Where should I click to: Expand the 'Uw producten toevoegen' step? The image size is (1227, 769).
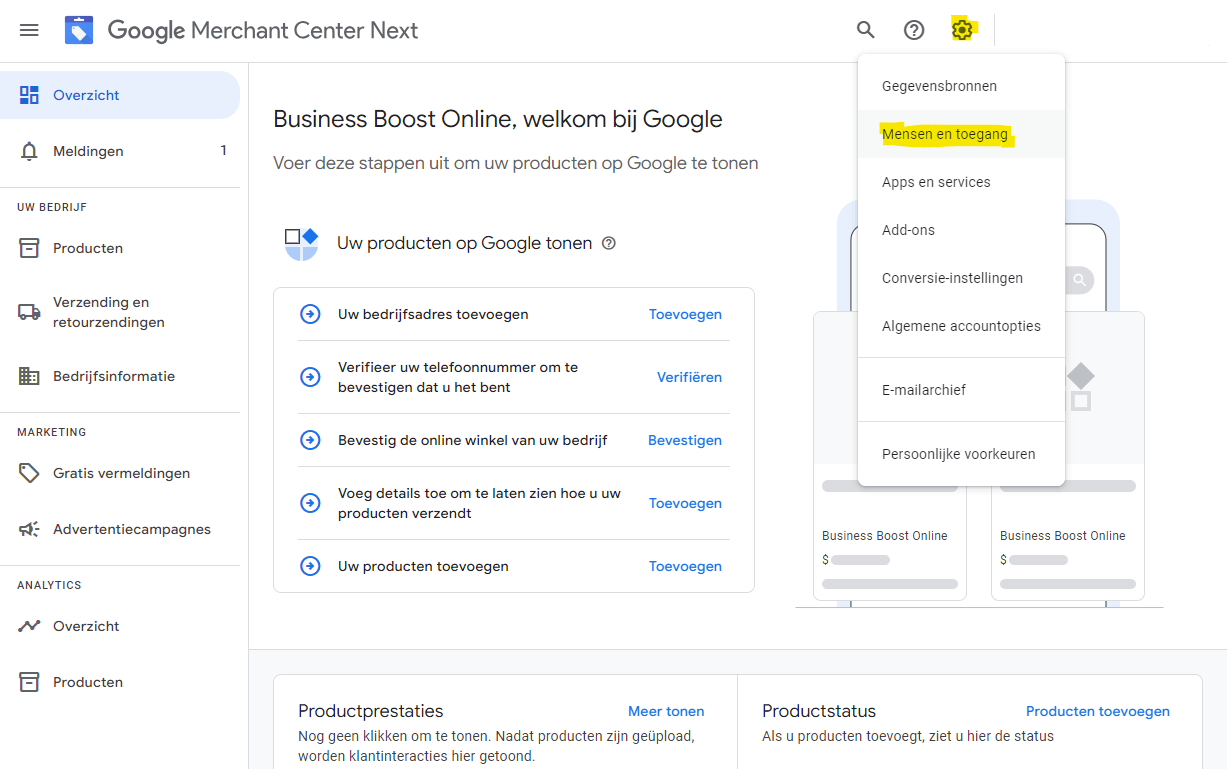310,566
